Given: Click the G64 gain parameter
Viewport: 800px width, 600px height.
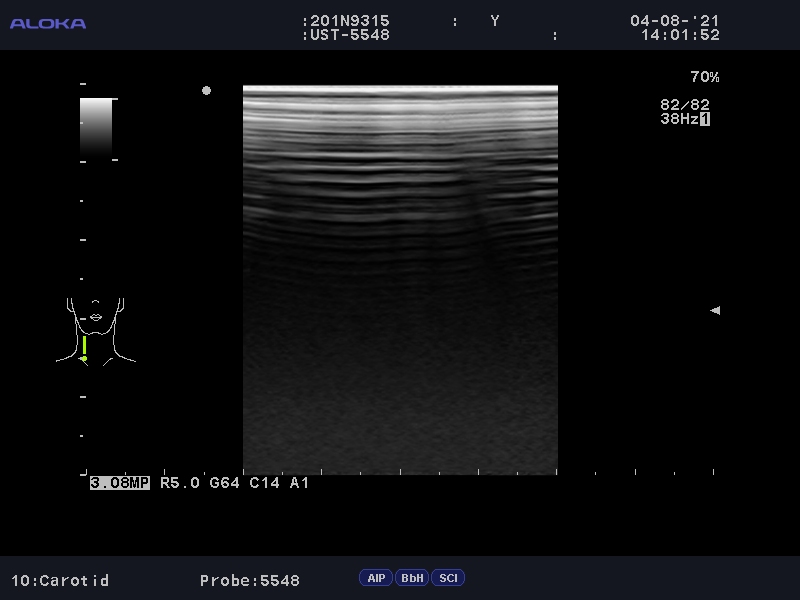Looking at the screenshot, I should pos(224,483).
